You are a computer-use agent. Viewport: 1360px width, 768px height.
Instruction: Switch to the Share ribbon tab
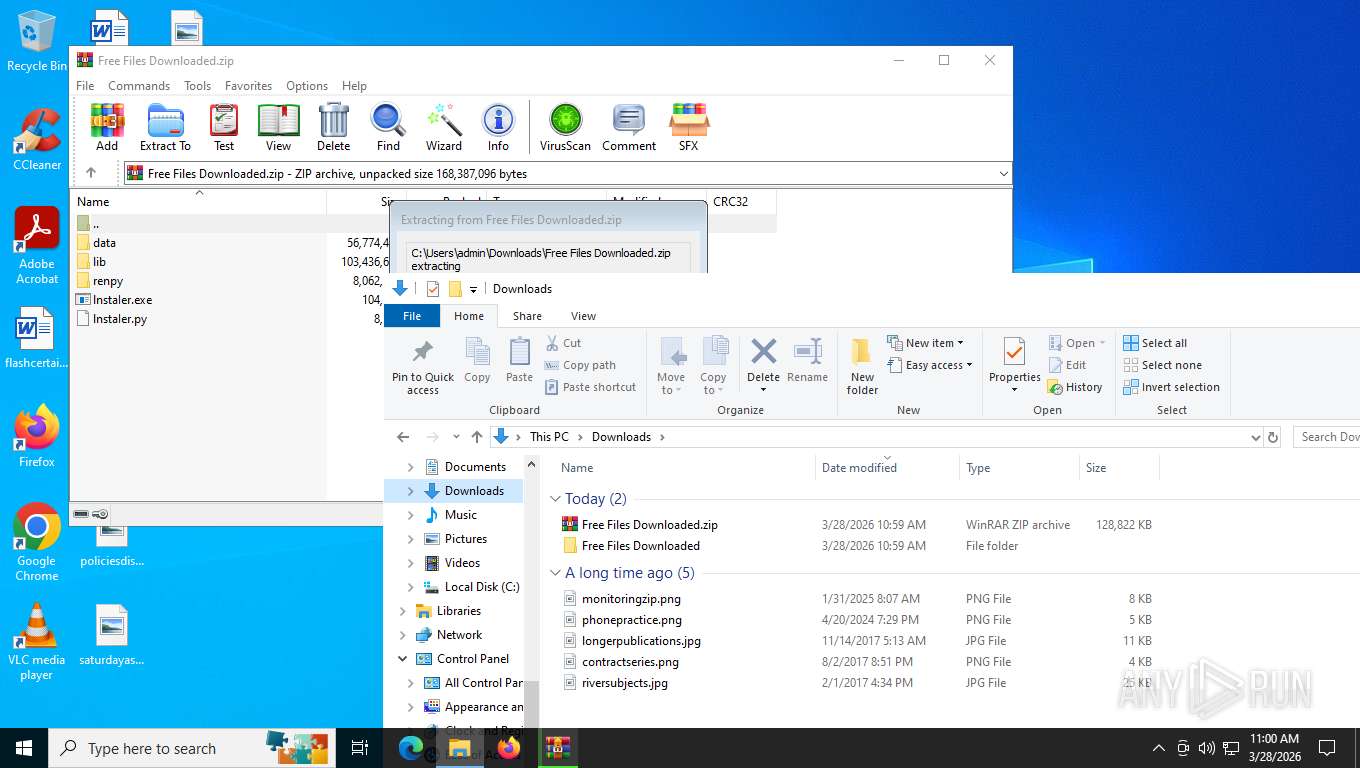[x=527, y=316]
